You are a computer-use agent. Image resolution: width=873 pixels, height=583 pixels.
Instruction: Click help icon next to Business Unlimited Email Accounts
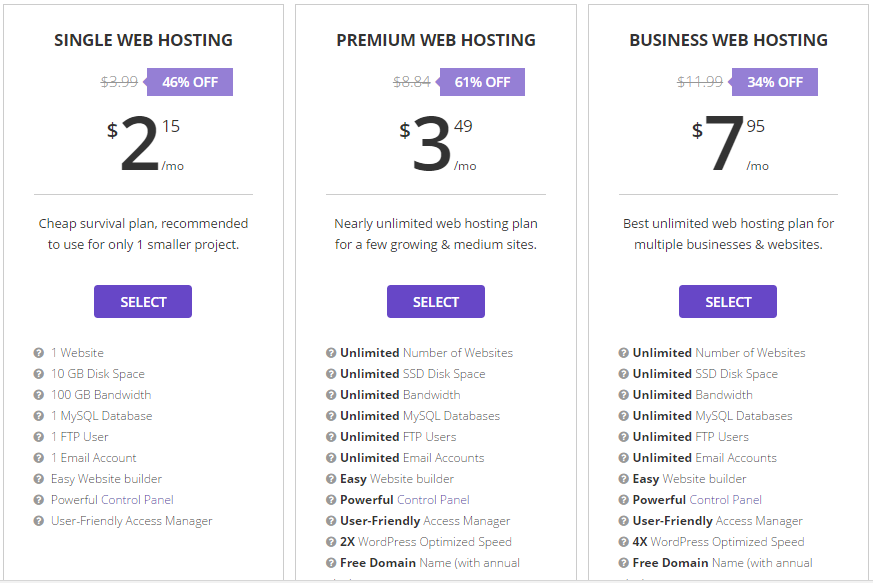coord(624,458)
